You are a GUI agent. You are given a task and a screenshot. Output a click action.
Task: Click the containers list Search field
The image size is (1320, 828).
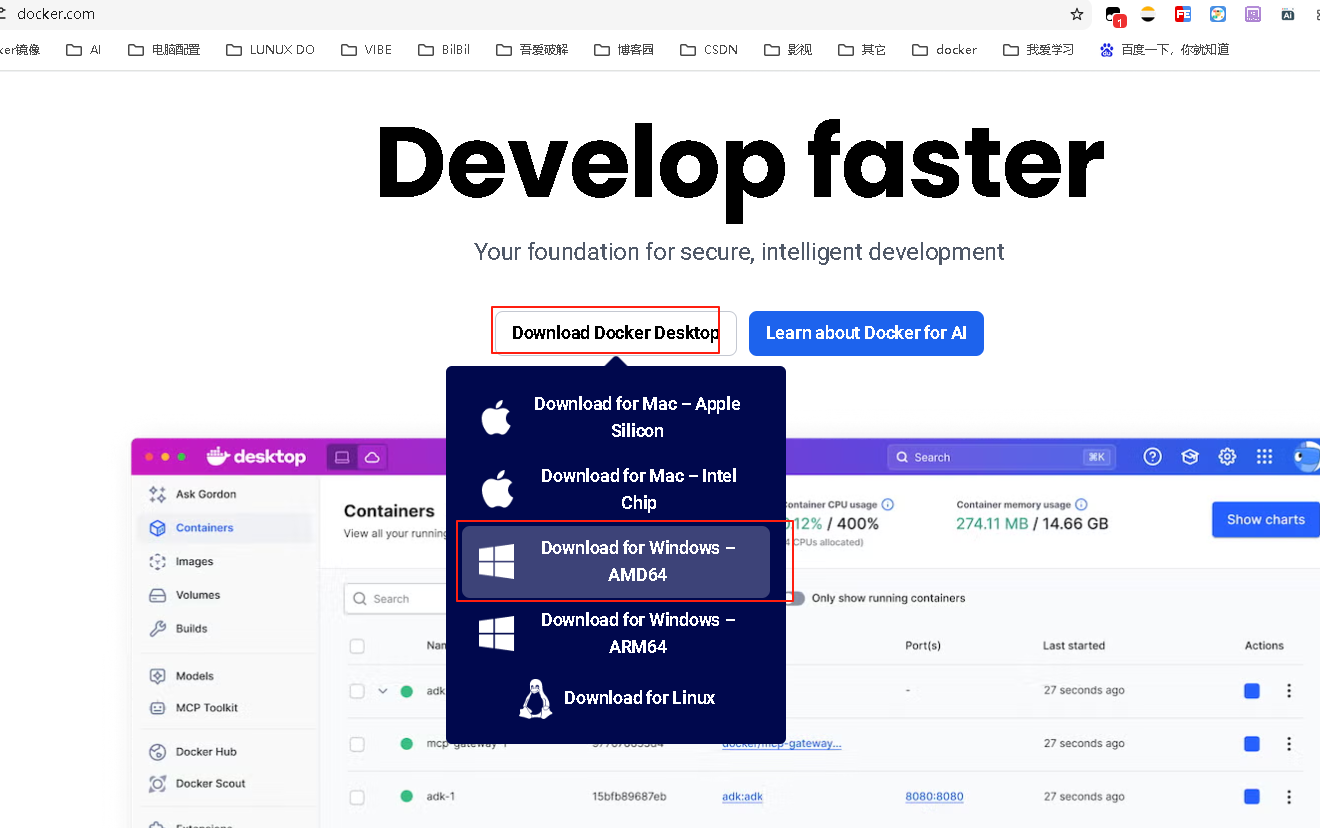[x=395, y=599]
